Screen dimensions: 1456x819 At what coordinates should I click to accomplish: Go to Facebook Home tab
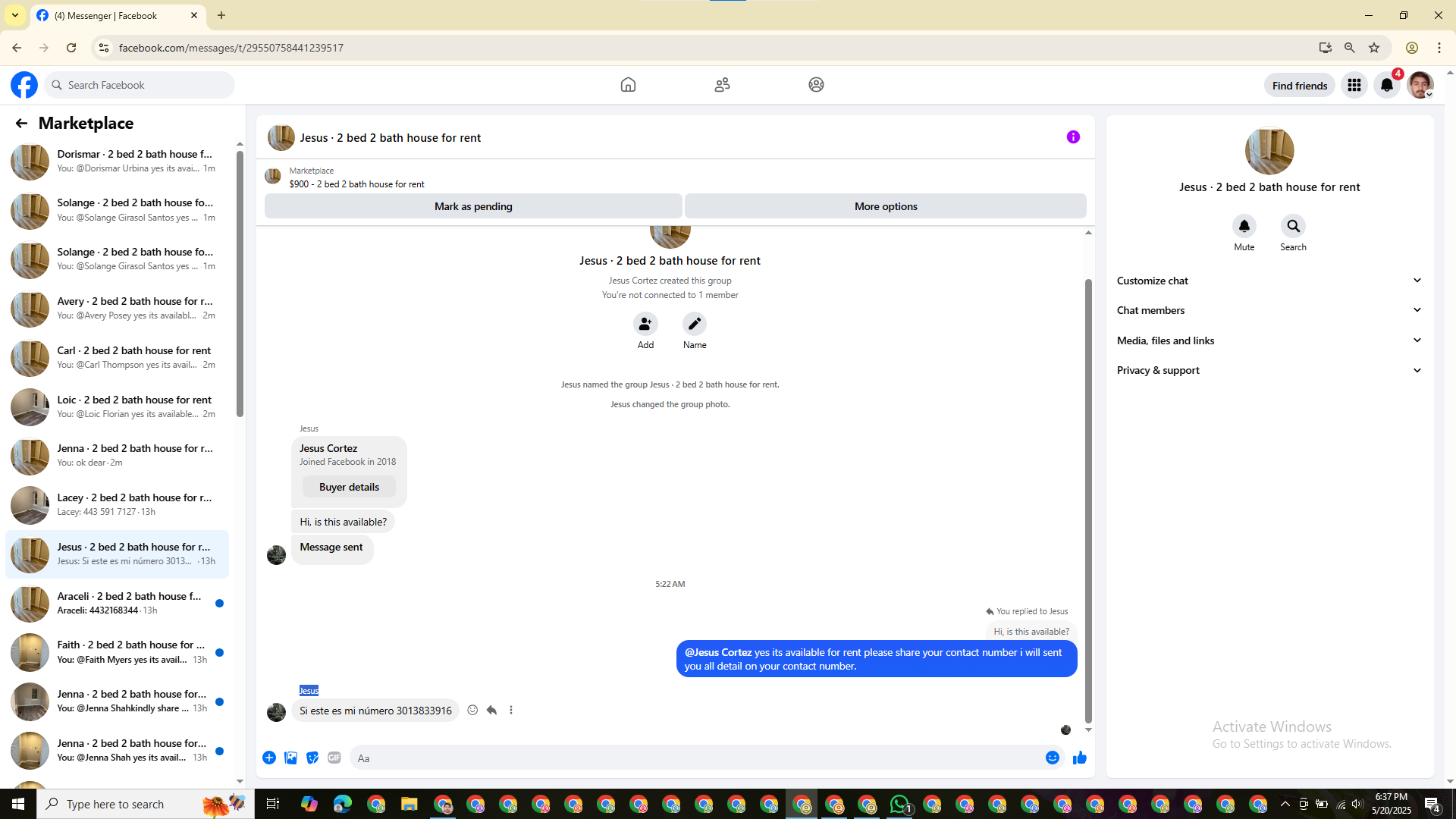[x=628, y=85]
